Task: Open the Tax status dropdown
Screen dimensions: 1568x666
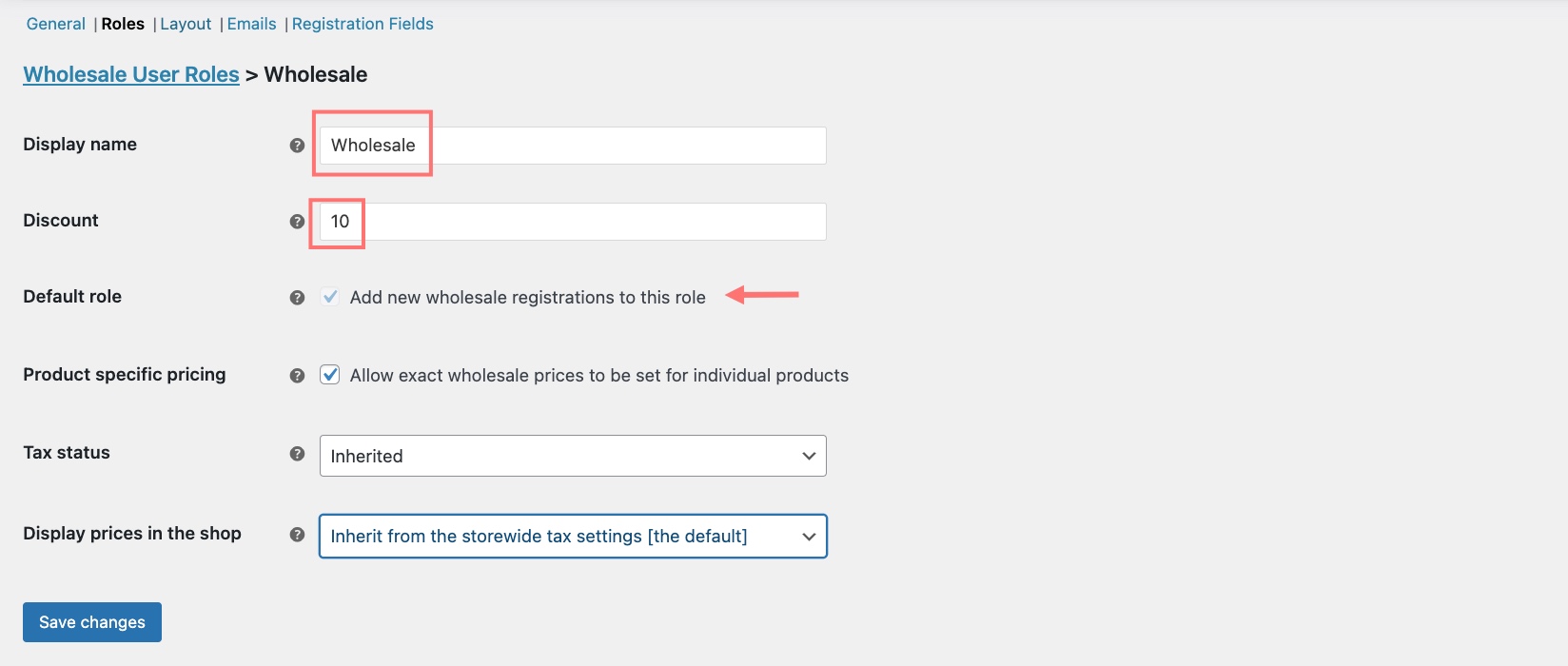Action: [573, 456]
